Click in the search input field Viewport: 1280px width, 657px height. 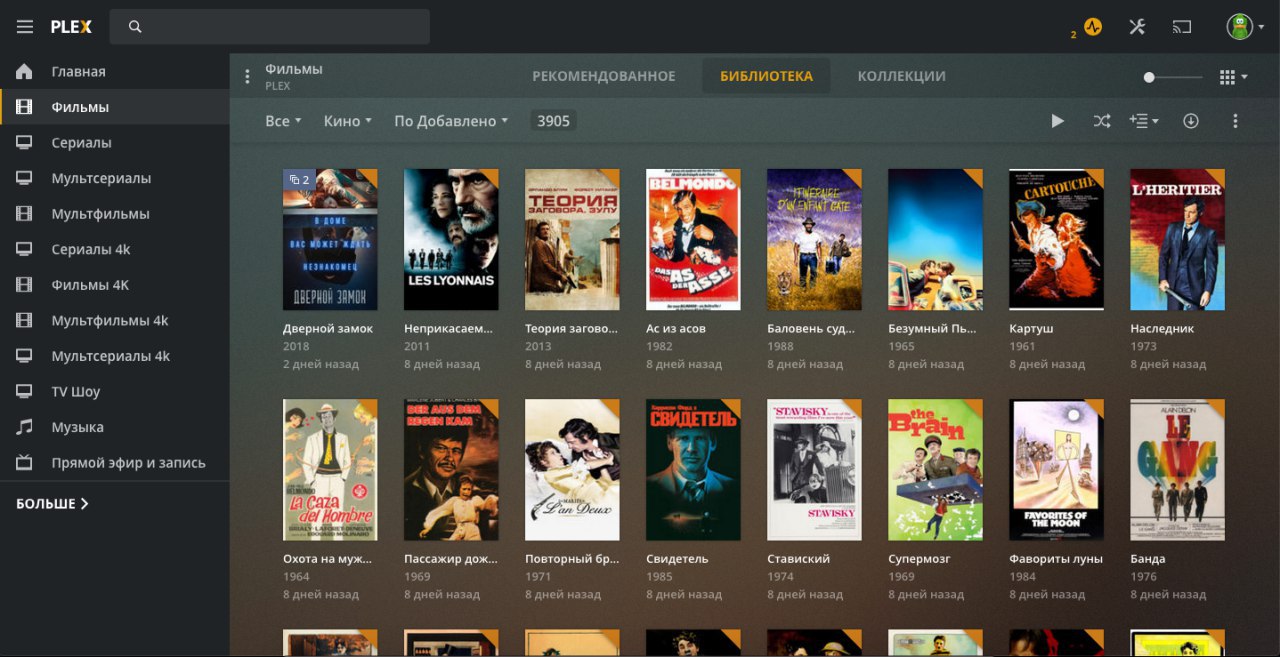[270, 27]
